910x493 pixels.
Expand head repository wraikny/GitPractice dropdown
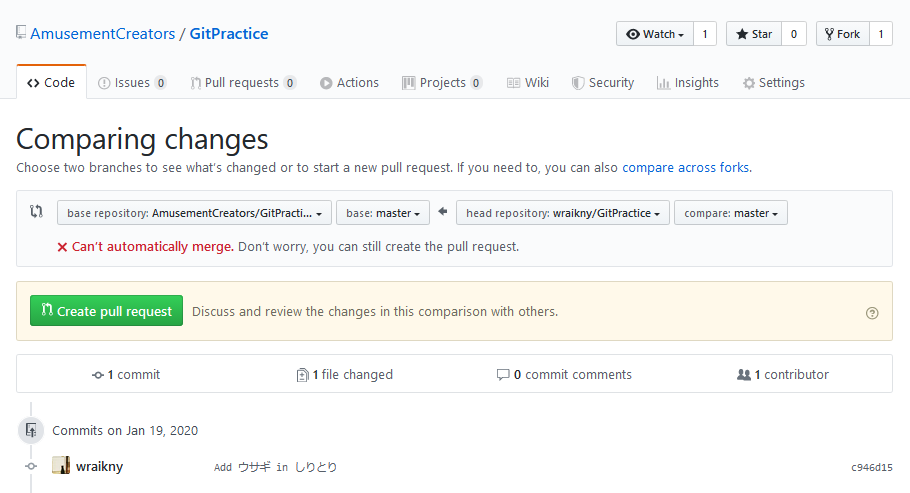563,213
